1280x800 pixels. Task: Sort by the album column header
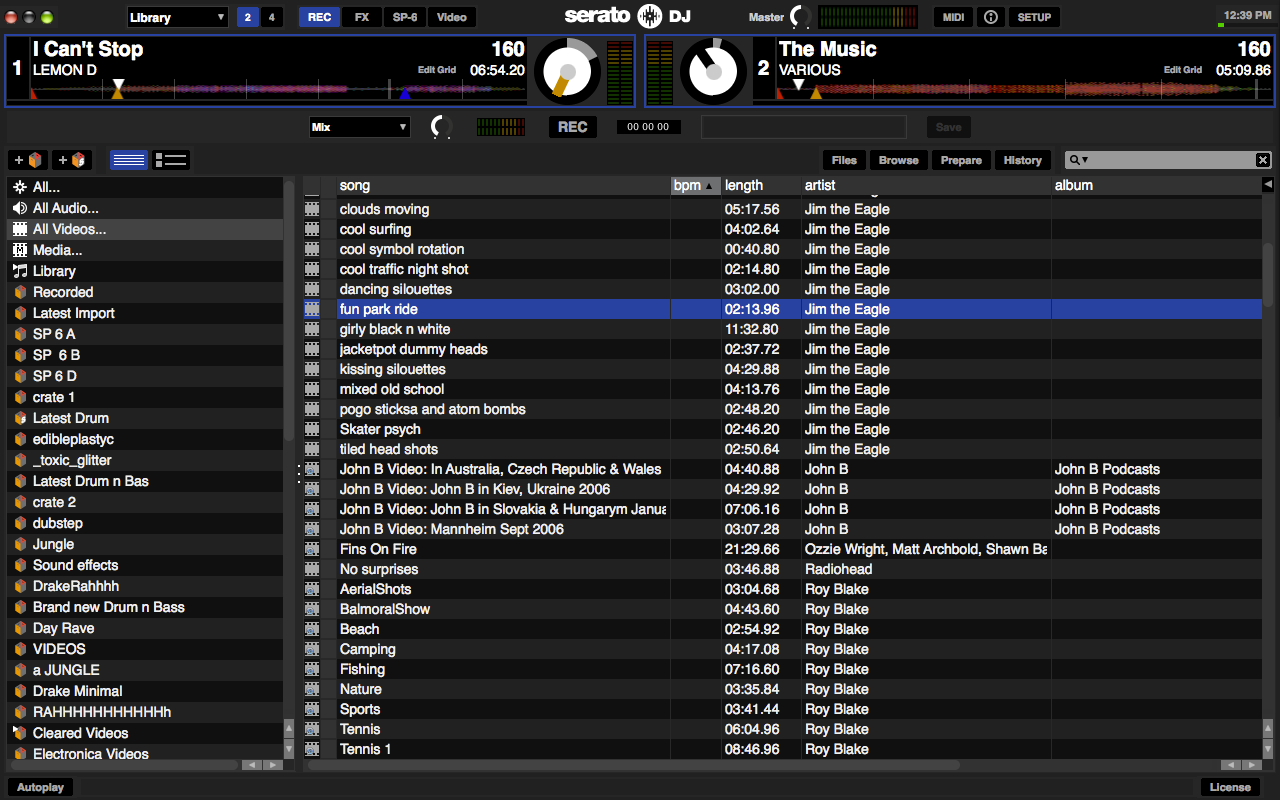click(1156, 185)
